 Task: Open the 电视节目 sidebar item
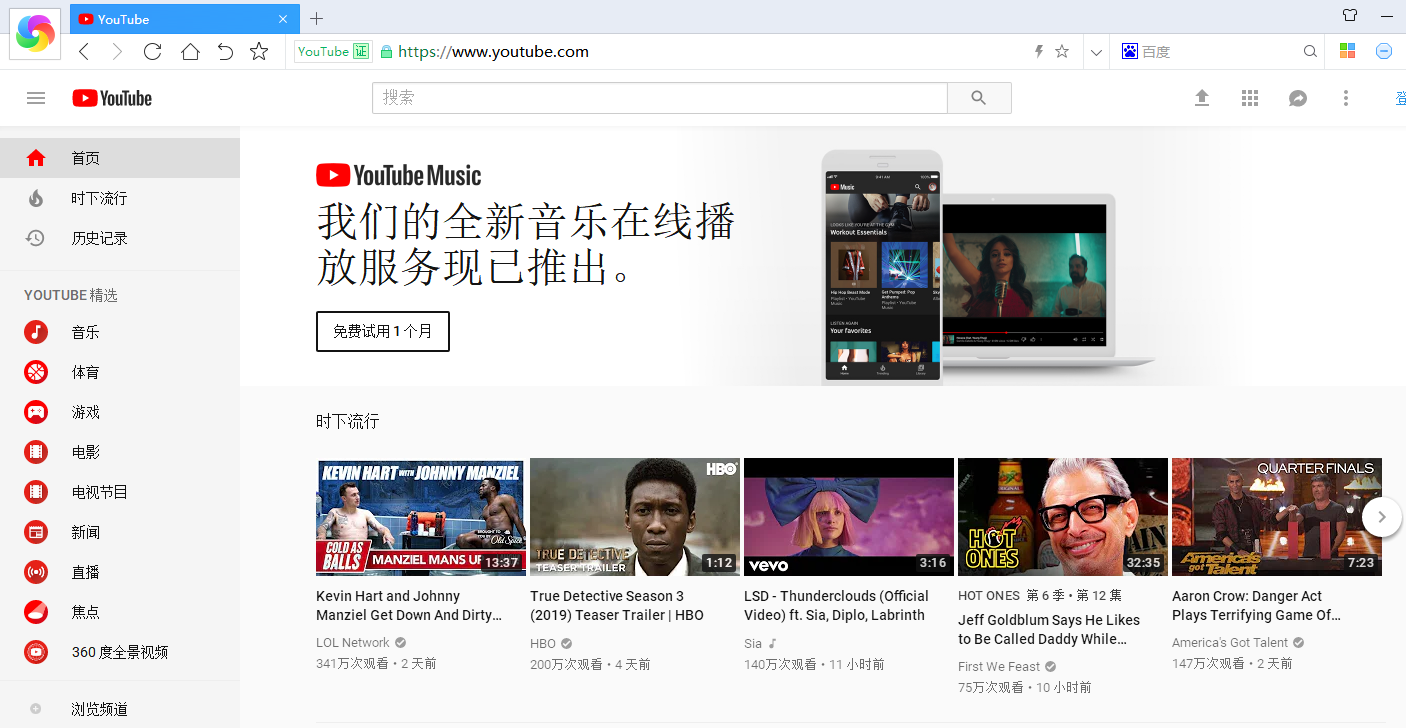point(120,492)
